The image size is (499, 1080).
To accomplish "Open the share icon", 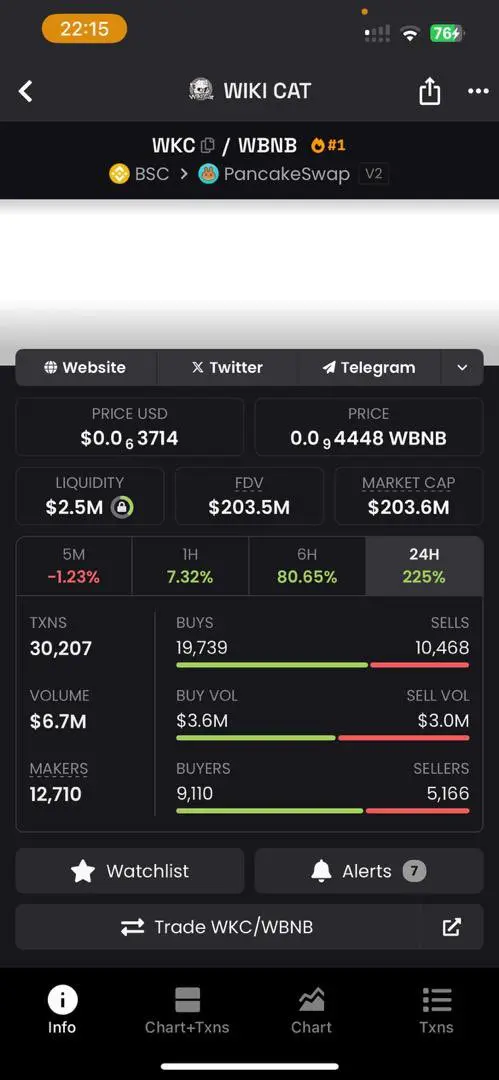I will (x=429, y=90).
